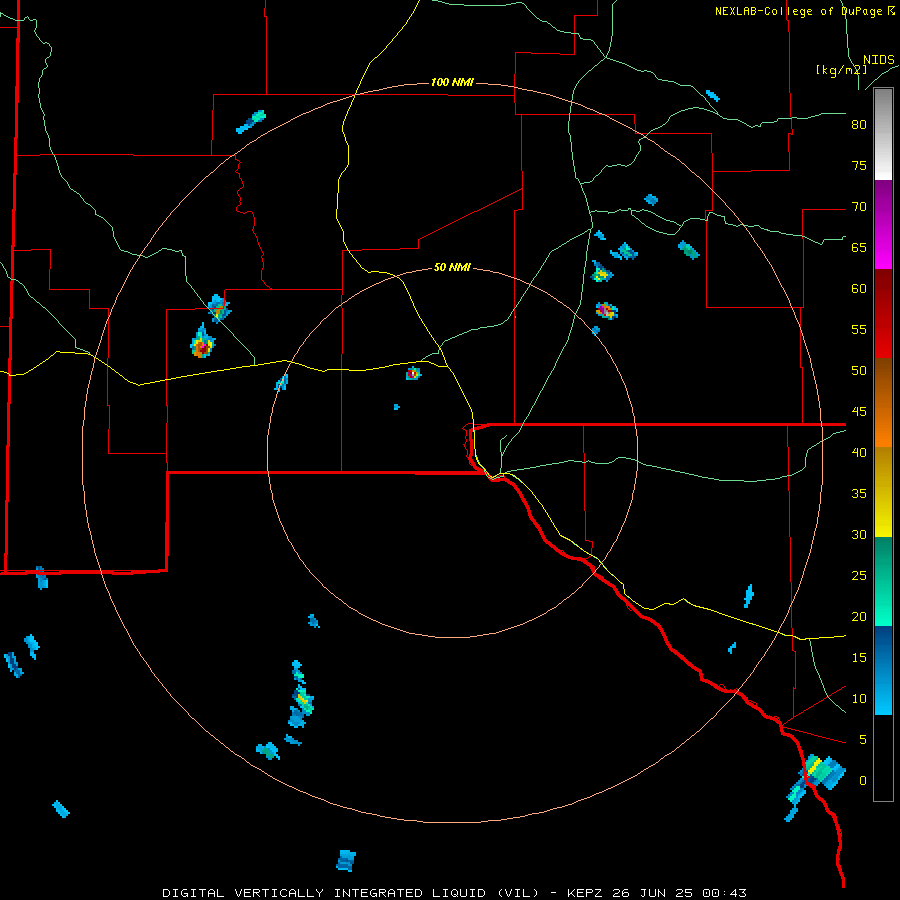Pick the orange-brown segment of the color bar
This screenshot has height=900, width=900.
[x=883, y=402]
